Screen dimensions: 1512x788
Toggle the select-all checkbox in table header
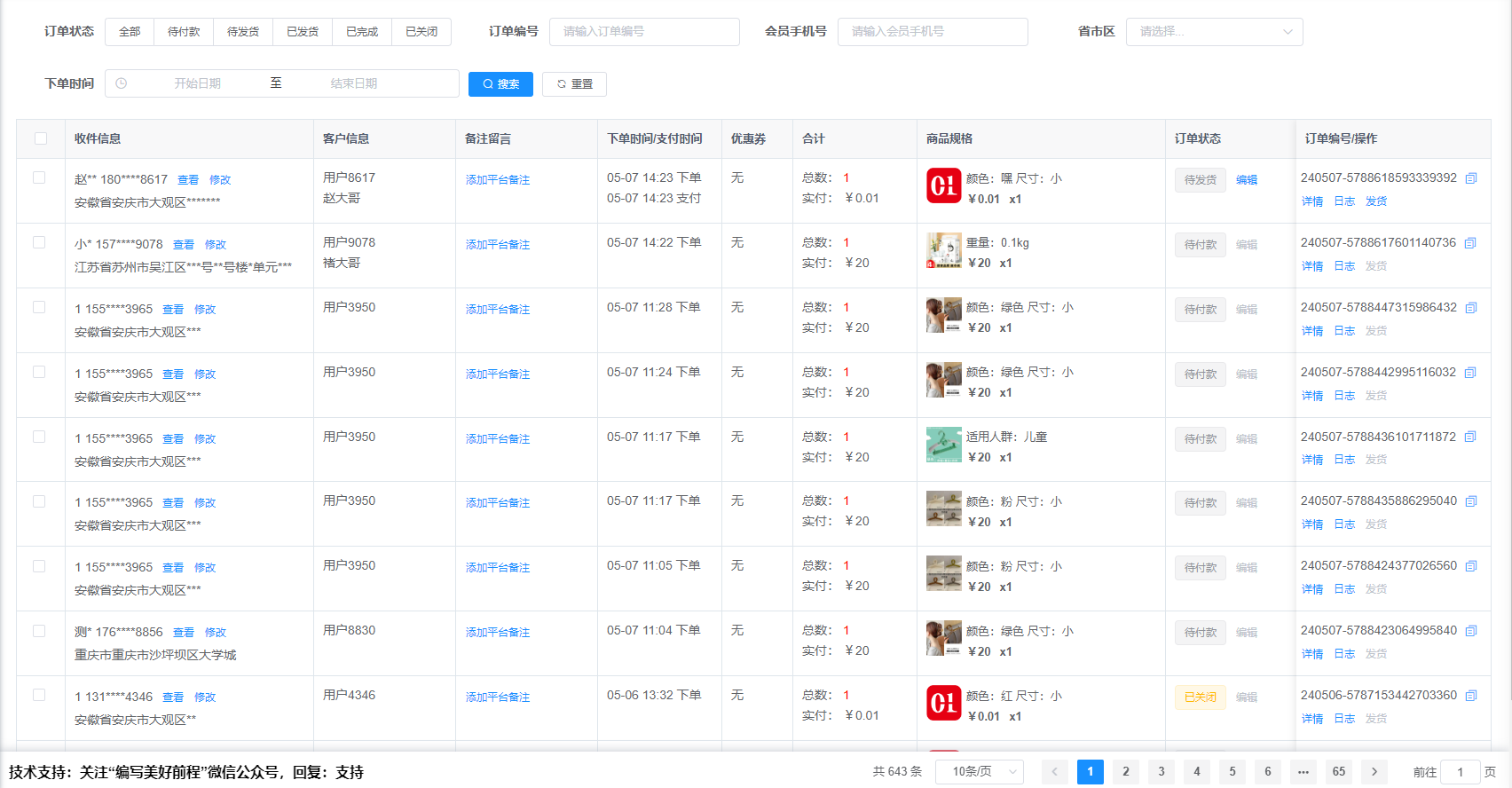[41, 138]
